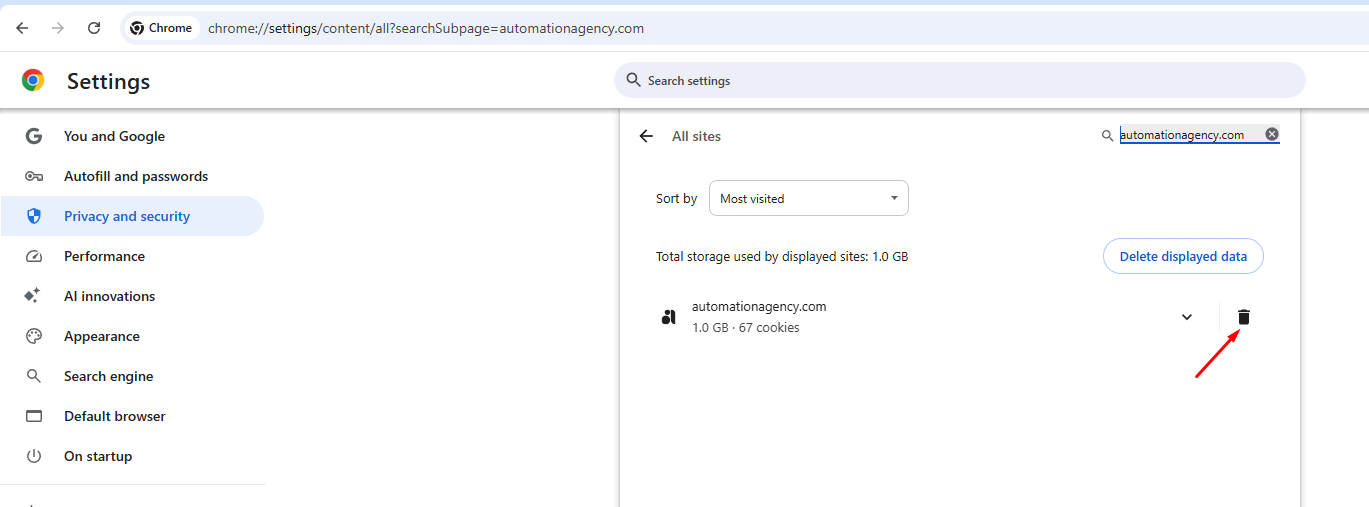
Task: Return to previous page via All sites arrow
Action: point(646,136)
